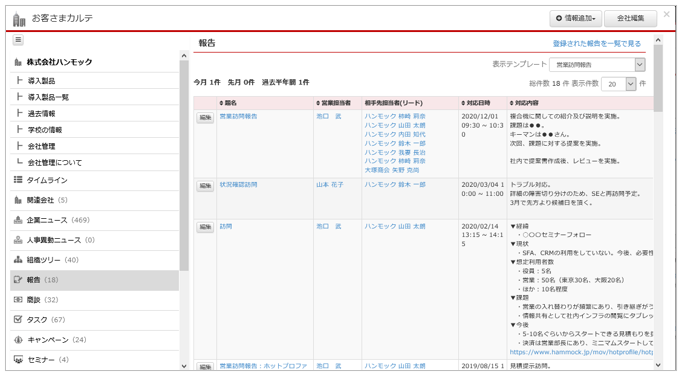
Task: Open タスク (67) menu item
Action: point(94,319)
